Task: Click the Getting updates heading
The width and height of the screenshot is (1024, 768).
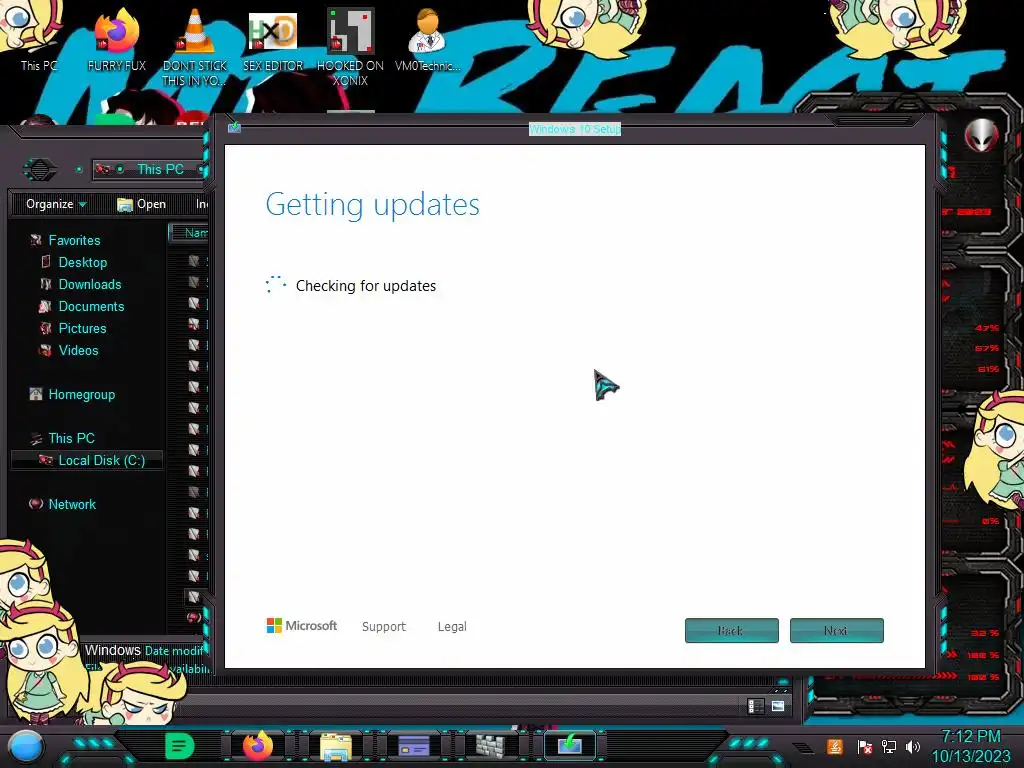Action: coord(372,204)
